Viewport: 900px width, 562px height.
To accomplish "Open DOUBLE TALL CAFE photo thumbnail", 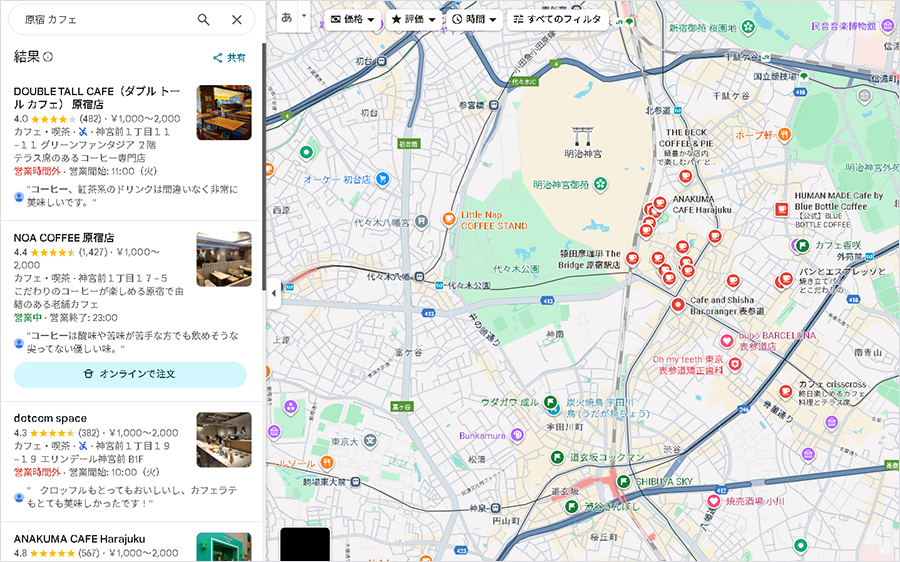I will (x=224, y=112).
